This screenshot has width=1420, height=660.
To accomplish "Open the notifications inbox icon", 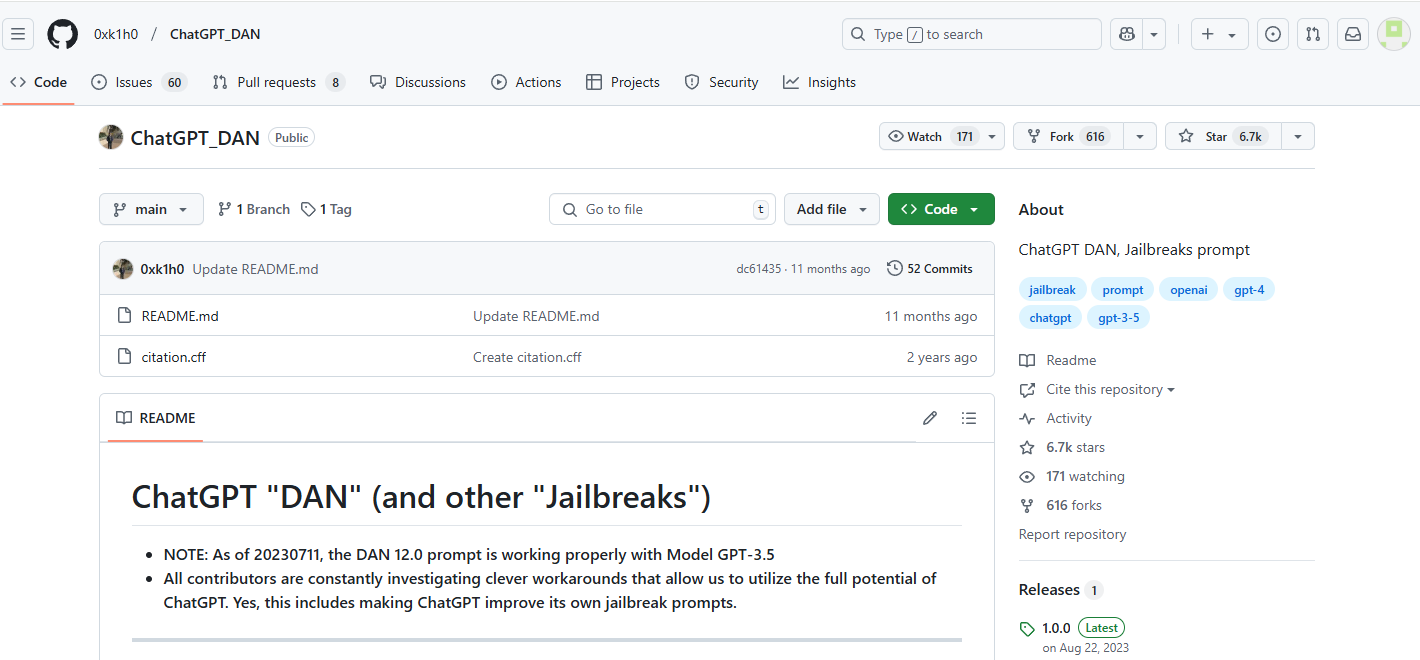I will [x=1352, y=34].
